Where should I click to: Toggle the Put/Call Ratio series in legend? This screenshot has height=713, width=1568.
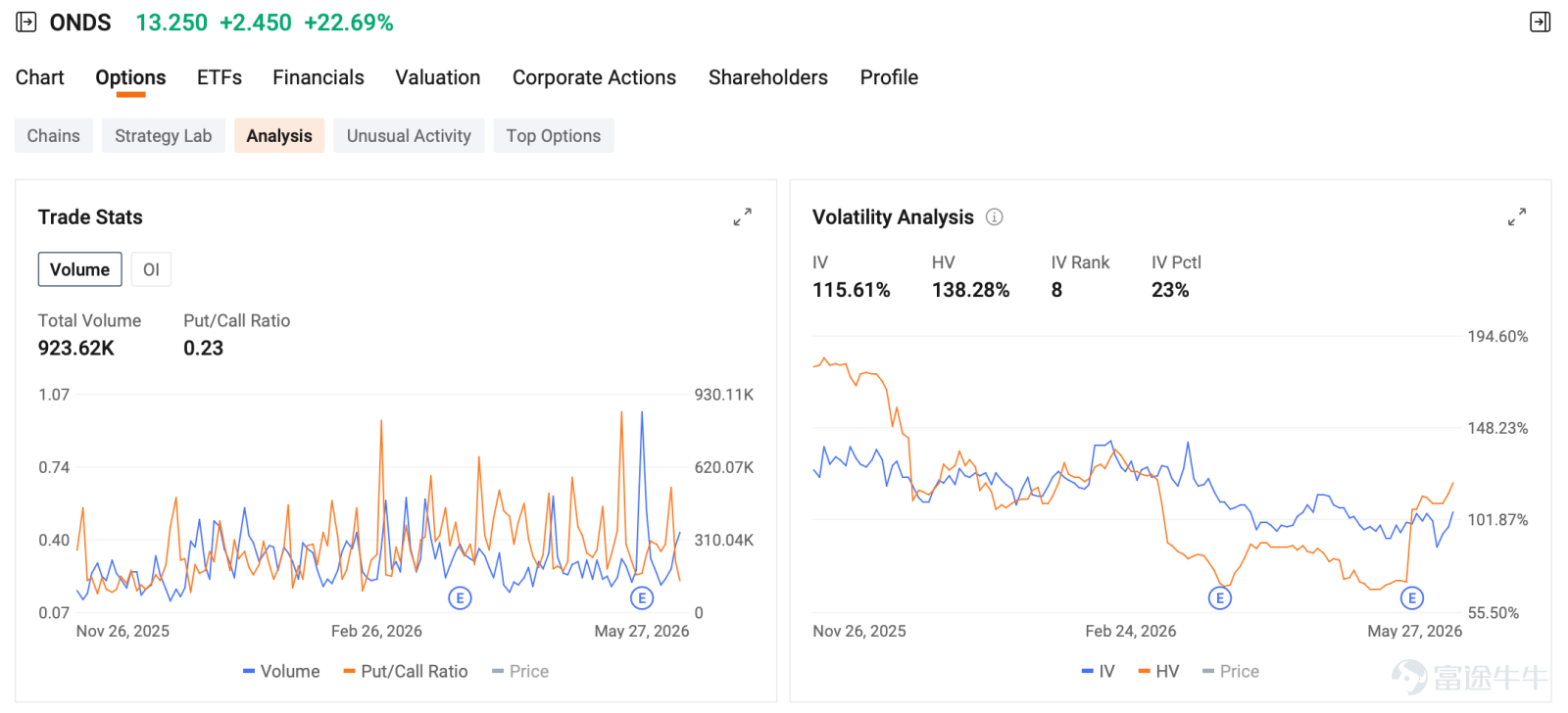[406, 672]
